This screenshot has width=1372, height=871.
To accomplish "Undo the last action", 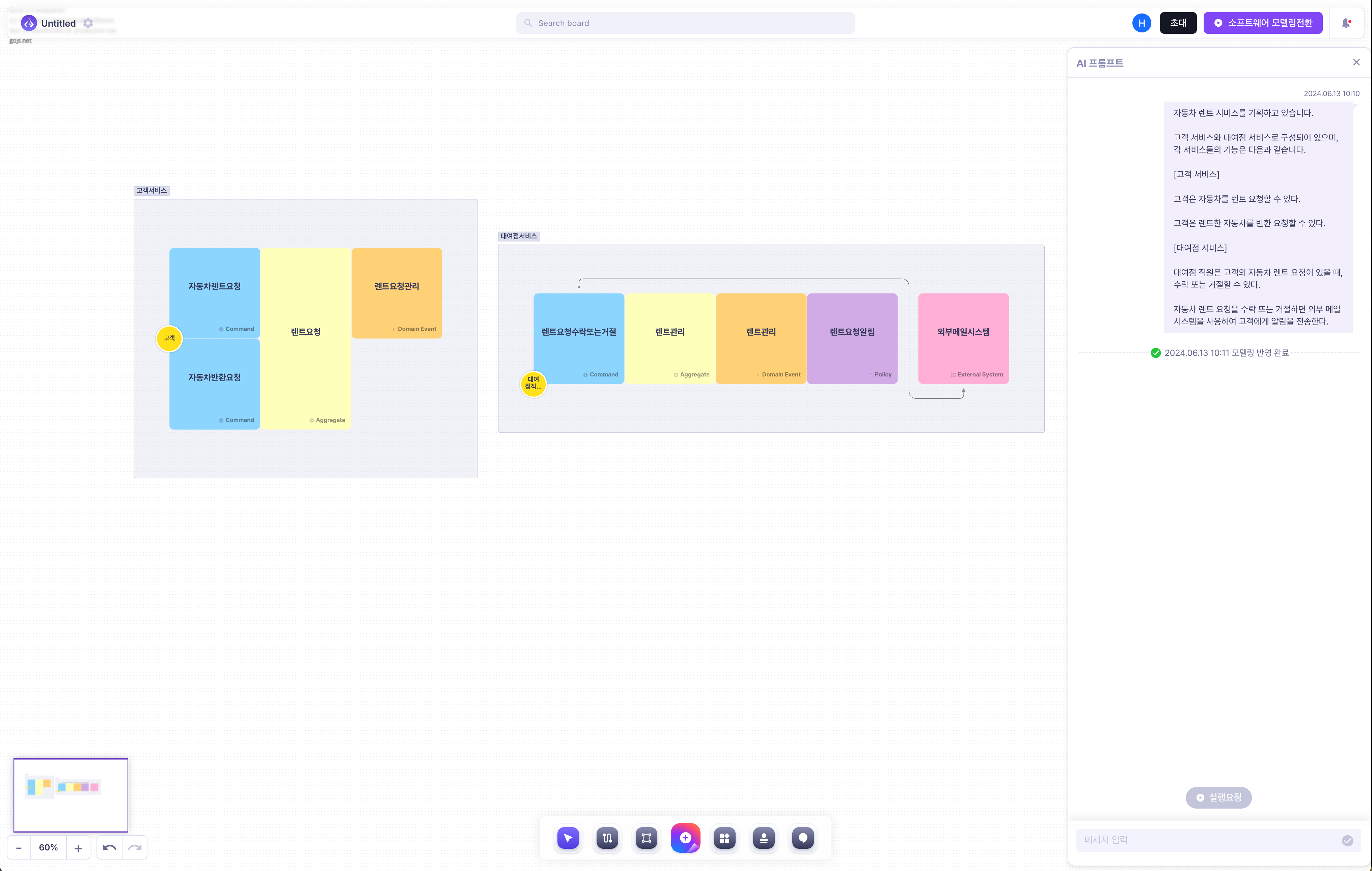I will (109, 848).
